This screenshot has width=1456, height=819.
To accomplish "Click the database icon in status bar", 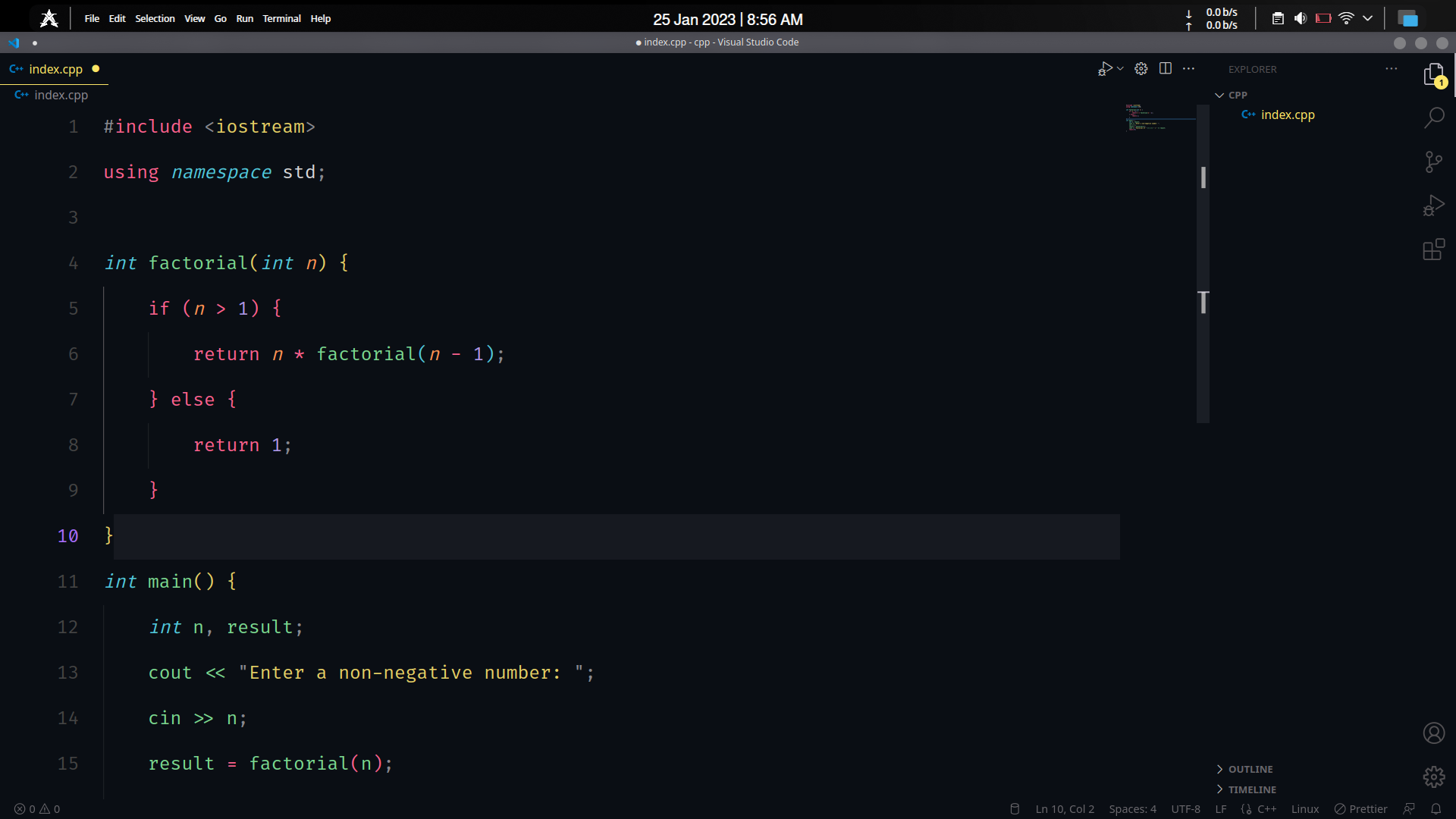I will click(x=1015, y=809).
